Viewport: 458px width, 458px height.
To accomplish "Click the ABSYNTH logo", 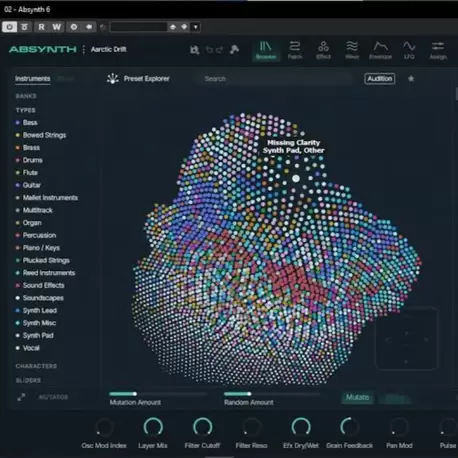I will point(43,49).
